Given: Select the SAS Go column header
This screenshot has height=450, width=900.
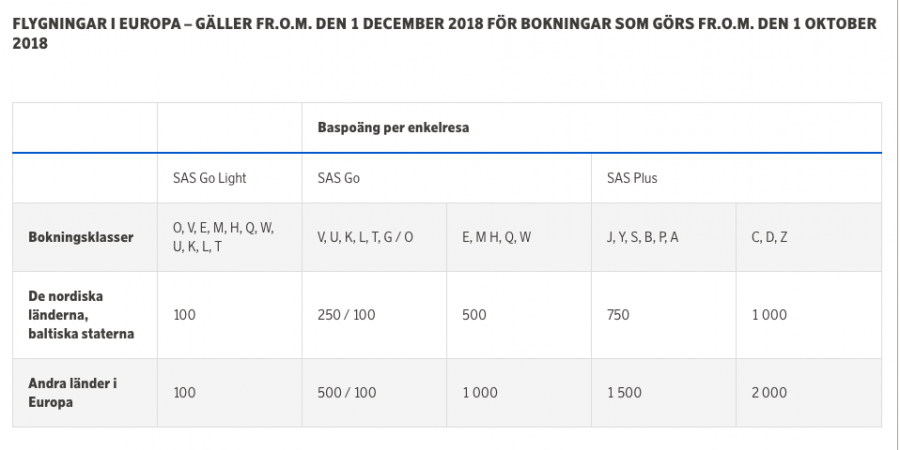Looking at the screenshot, I should (x=338, y=178).
